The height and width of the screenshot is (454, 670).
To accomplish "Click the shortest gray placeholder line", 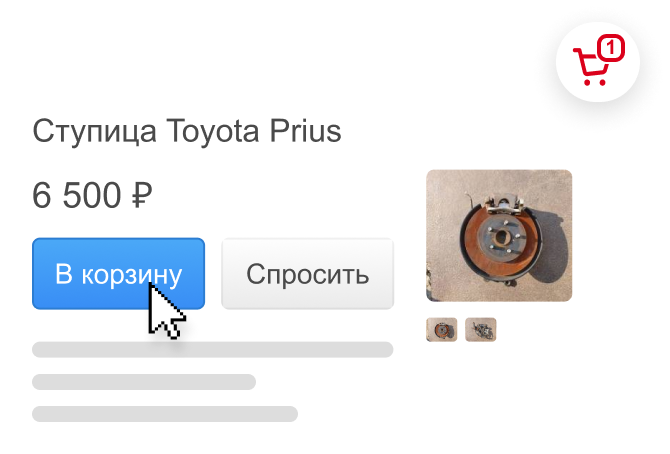I will click(x=144, y=382).
